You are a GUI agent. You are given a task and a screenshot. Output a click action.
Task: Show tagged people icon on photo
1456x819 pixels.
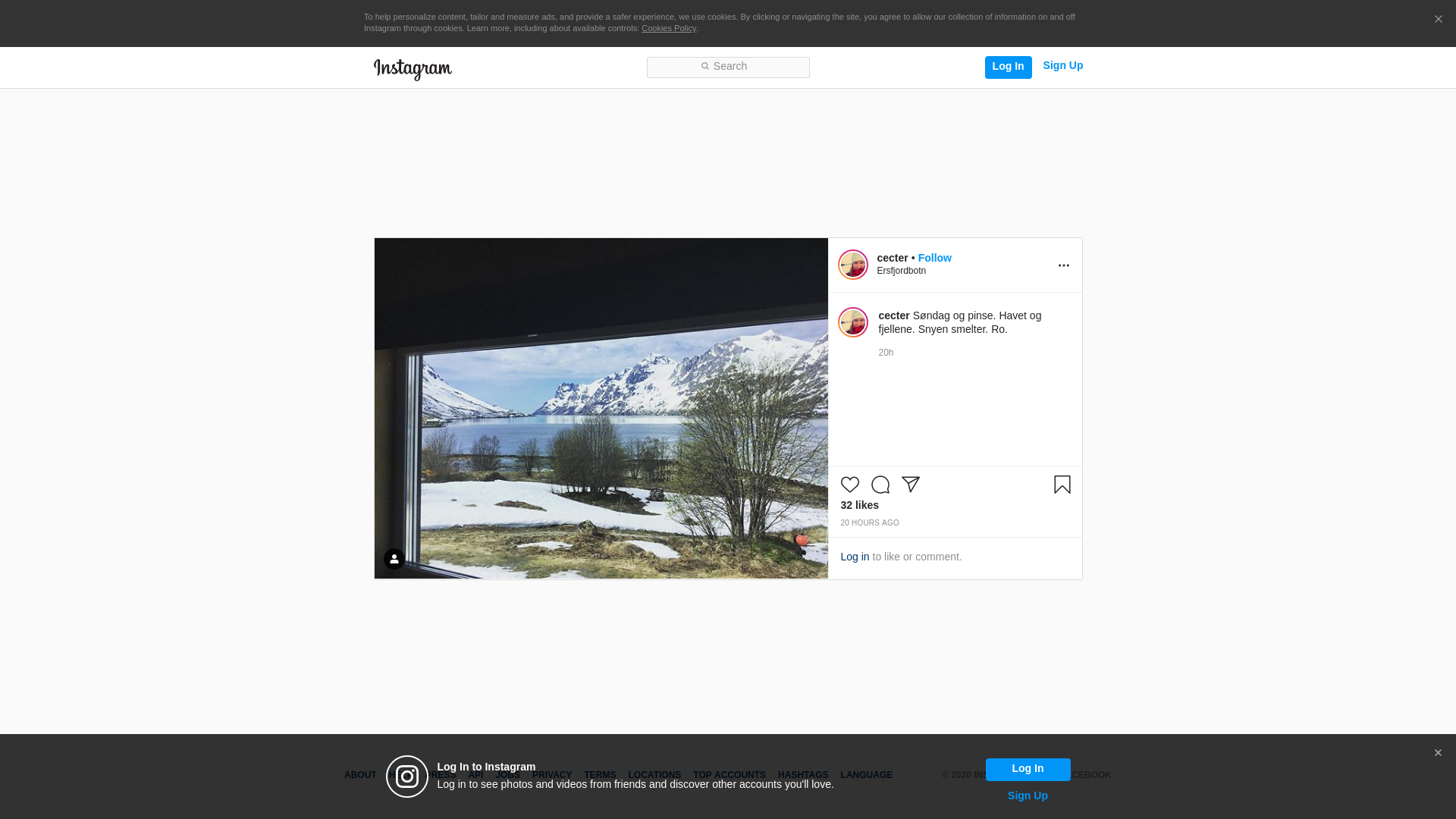tap(394, 559)
